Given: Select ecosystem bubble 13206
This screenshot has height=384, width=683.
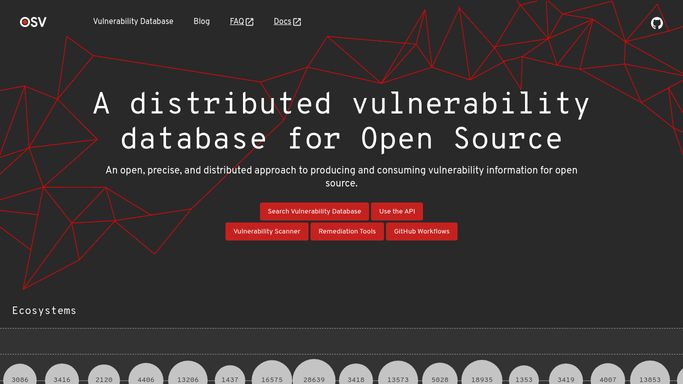Looking at the screenshot, I should coord(188,373).
